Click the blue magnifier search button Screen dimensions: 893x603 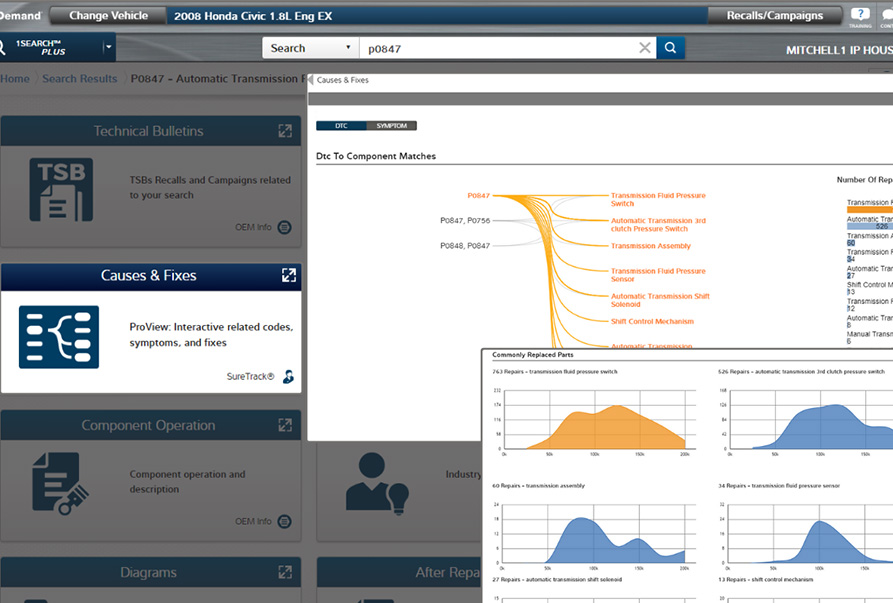click(x=671, y=48)
